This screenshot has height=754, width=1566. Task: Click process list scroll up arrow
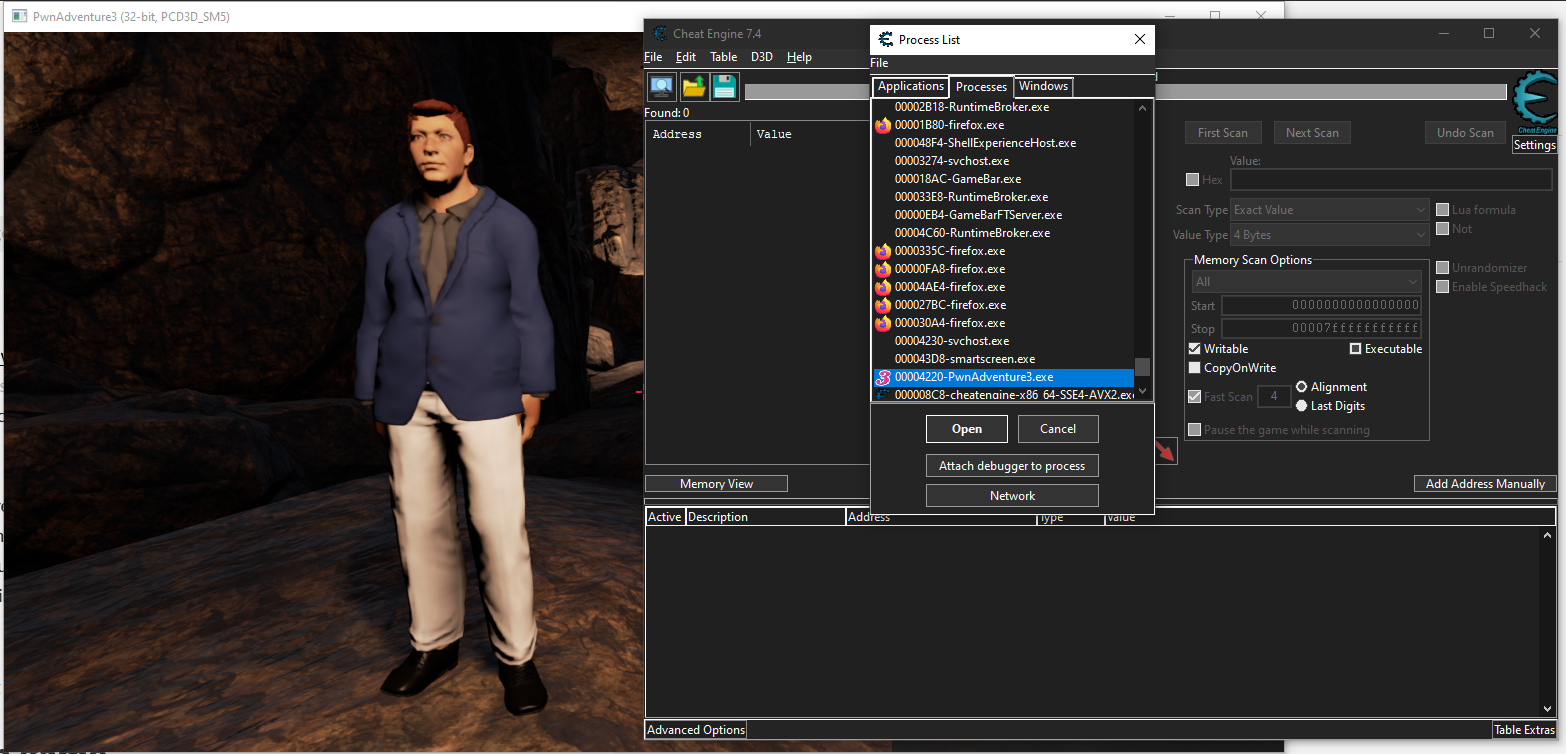(x=1142, y=107)
